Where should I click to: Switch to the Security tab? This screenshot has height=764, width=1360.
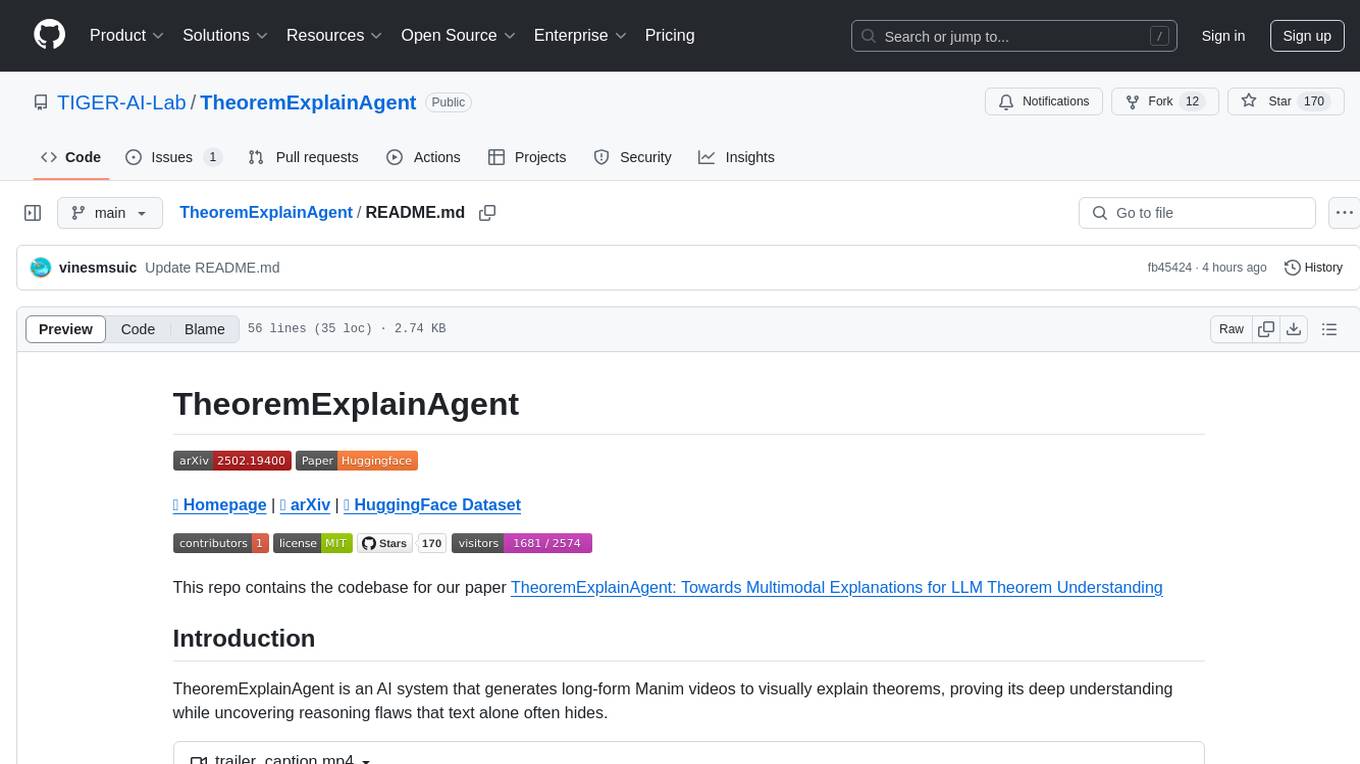click(x=632, y=157)
